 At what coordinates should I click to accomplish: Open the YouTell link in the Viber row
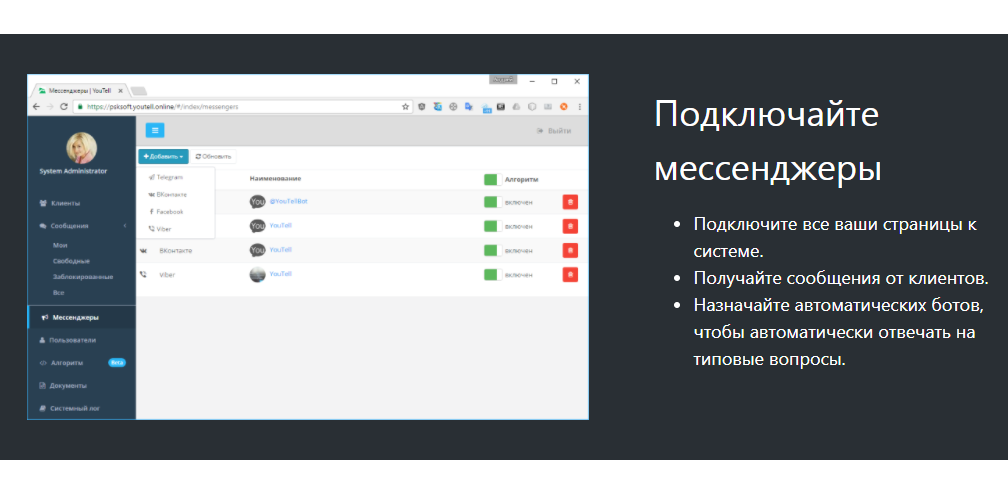click(280, 274)
